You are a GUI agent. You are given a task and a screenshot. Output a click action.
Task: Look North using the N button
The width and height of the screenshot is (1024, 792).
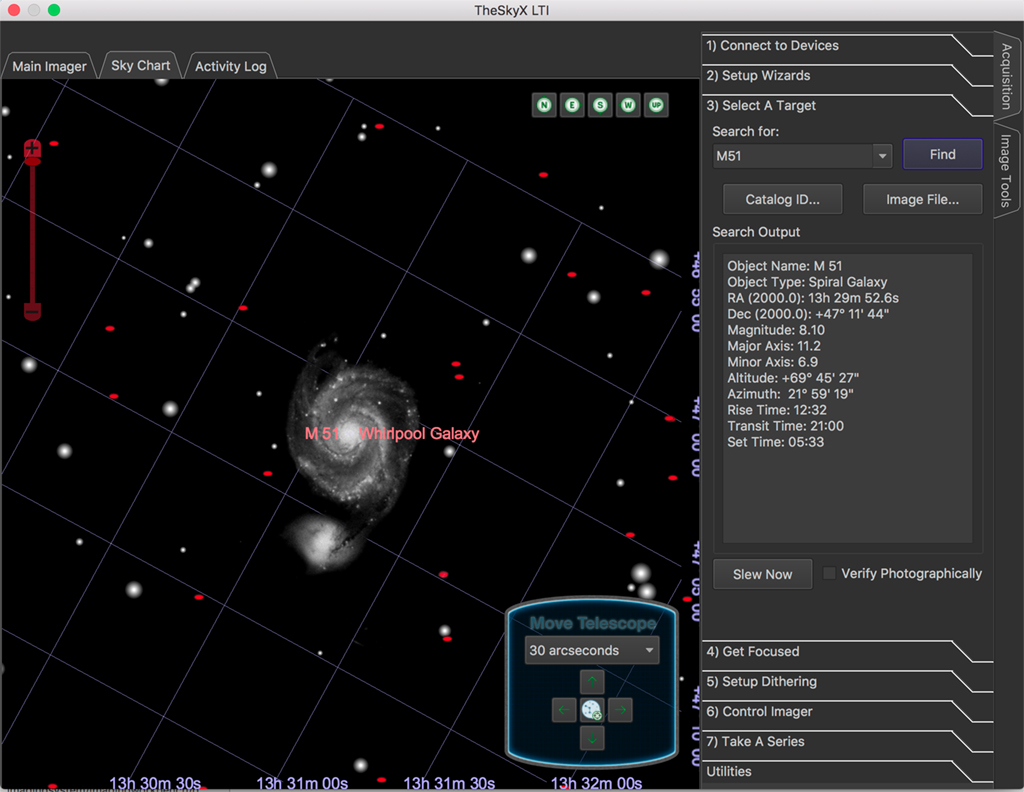pos(544,105)
